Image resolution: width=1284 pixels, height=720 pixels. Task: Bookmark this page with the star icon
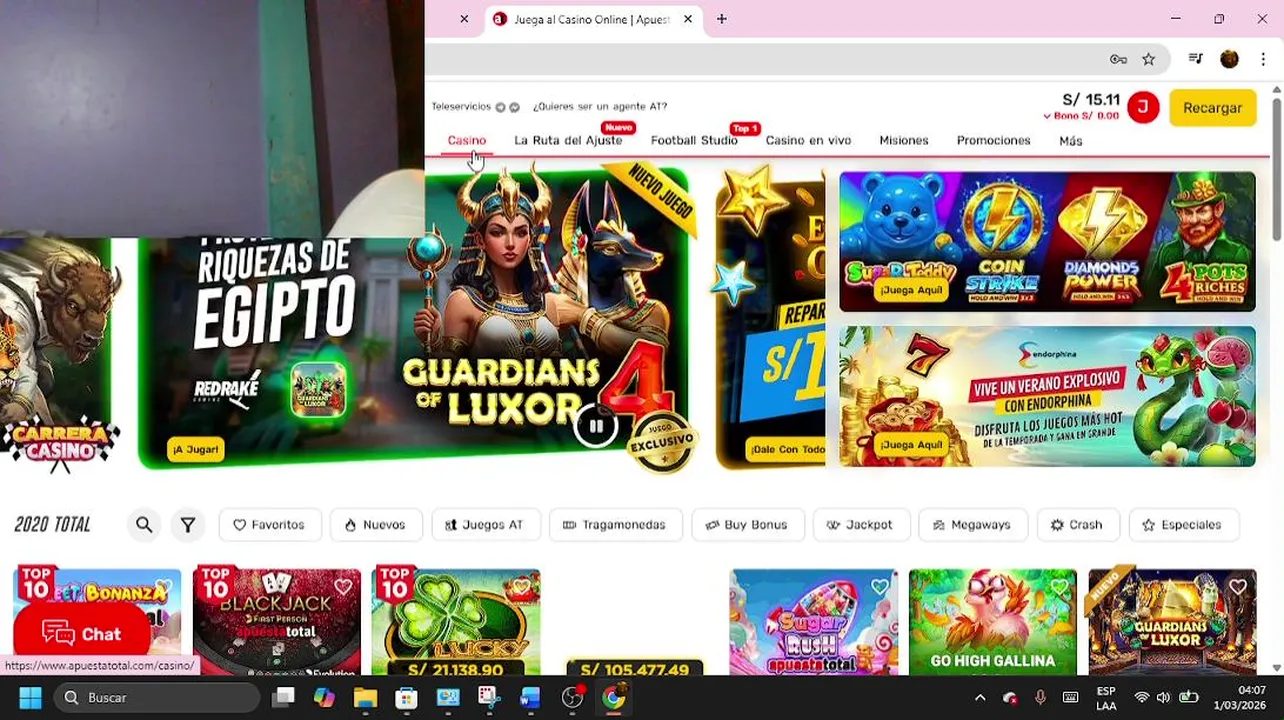[x=1149, y=60]
